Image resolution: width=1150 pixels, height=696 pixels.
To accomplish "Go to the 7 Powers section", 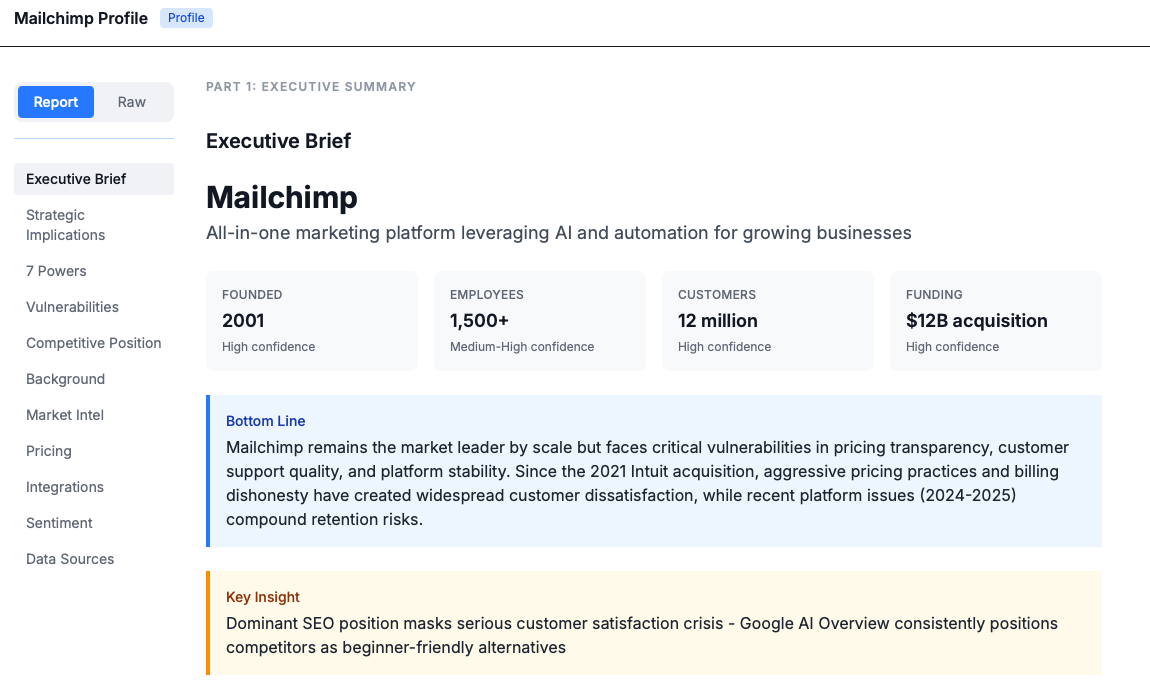I will pos(56,271).
